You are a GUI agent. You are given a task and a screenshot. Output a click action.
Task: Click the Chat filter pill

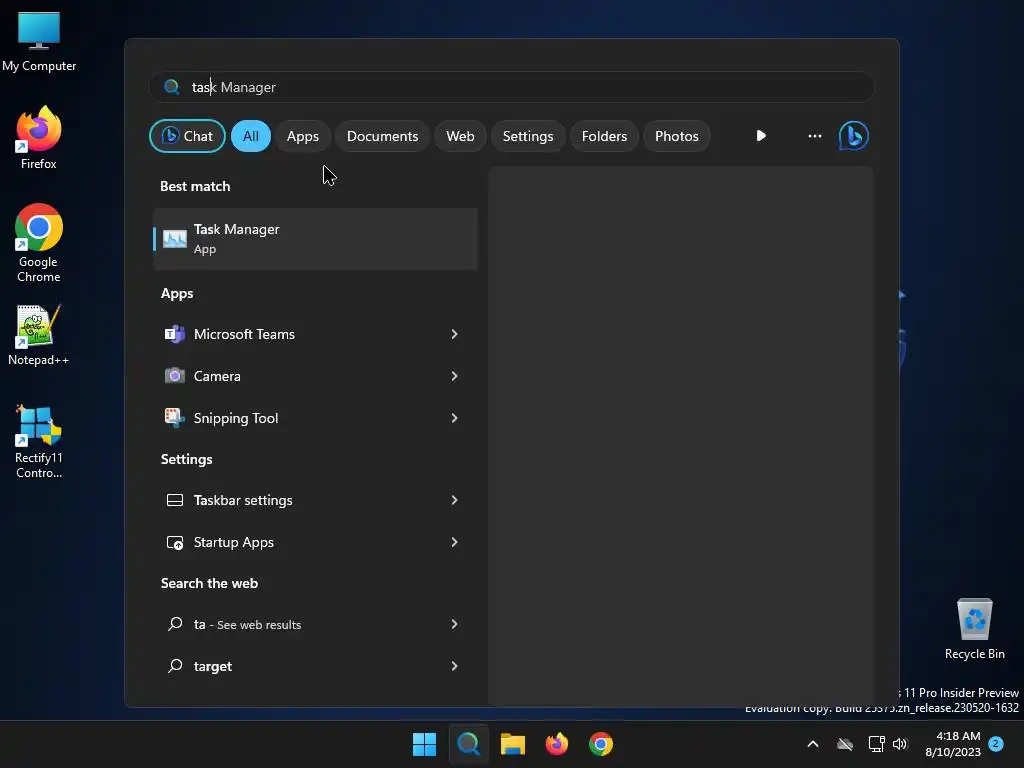(x=187, y=136)
